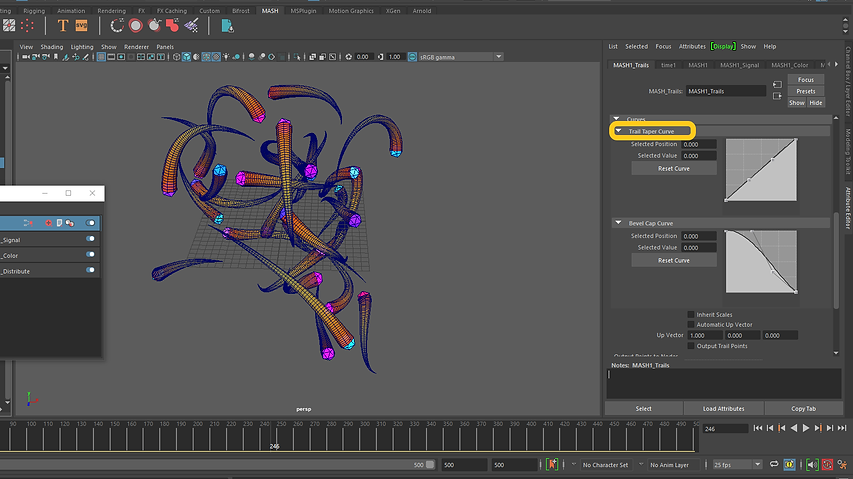Viewport: 853px width, 479px height.
Task: Click Reset Curve under Trail Taper Curve
Action: 673,169
